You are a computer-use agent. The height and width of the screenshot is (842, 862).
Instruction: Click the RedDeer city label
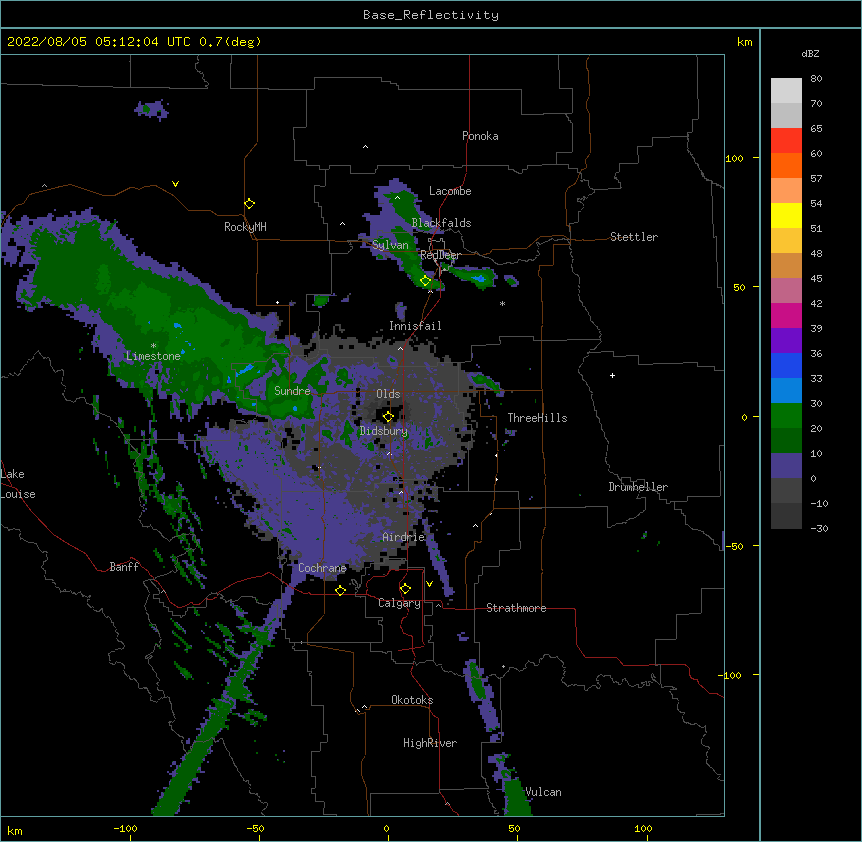(440, 255)
